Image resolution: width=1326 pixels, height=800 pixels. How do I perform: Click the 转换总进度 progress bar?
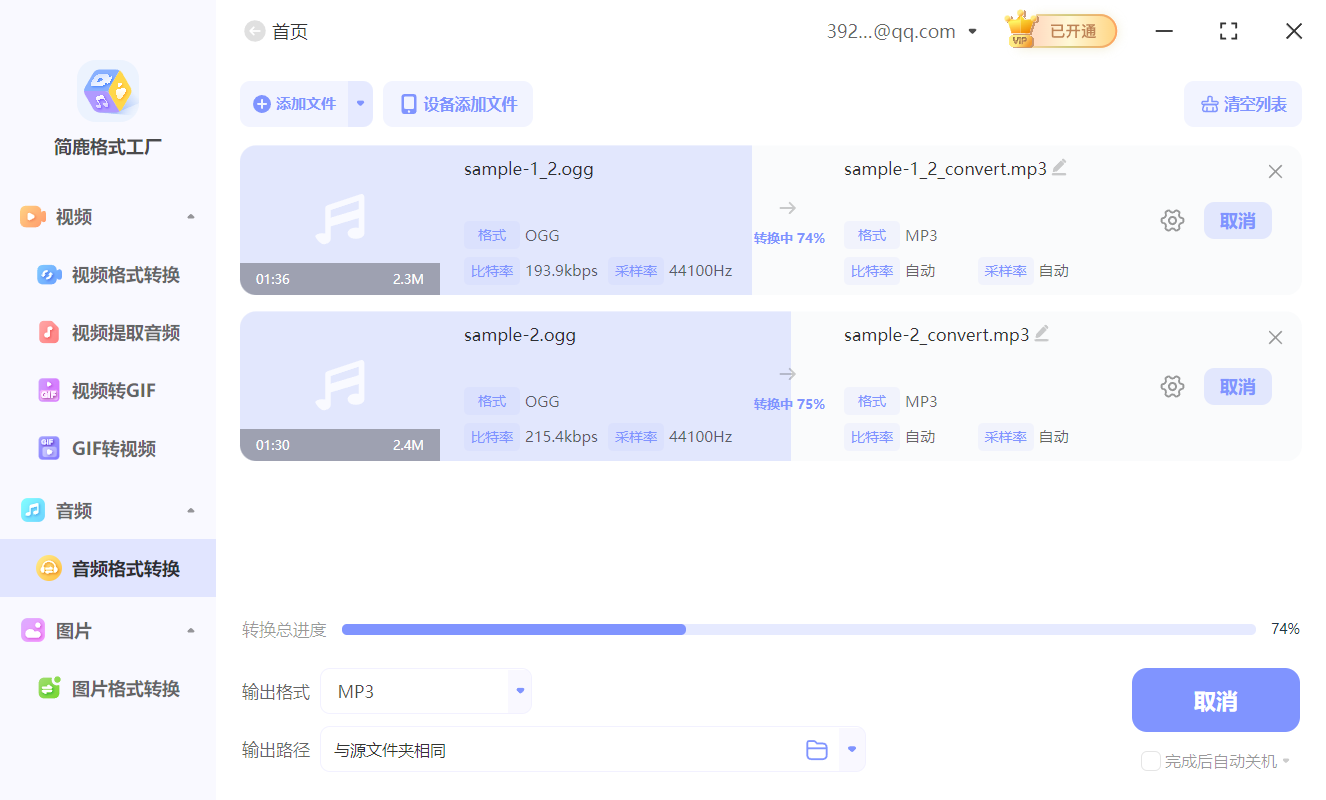pyautogui.click(x=798, y=629)
